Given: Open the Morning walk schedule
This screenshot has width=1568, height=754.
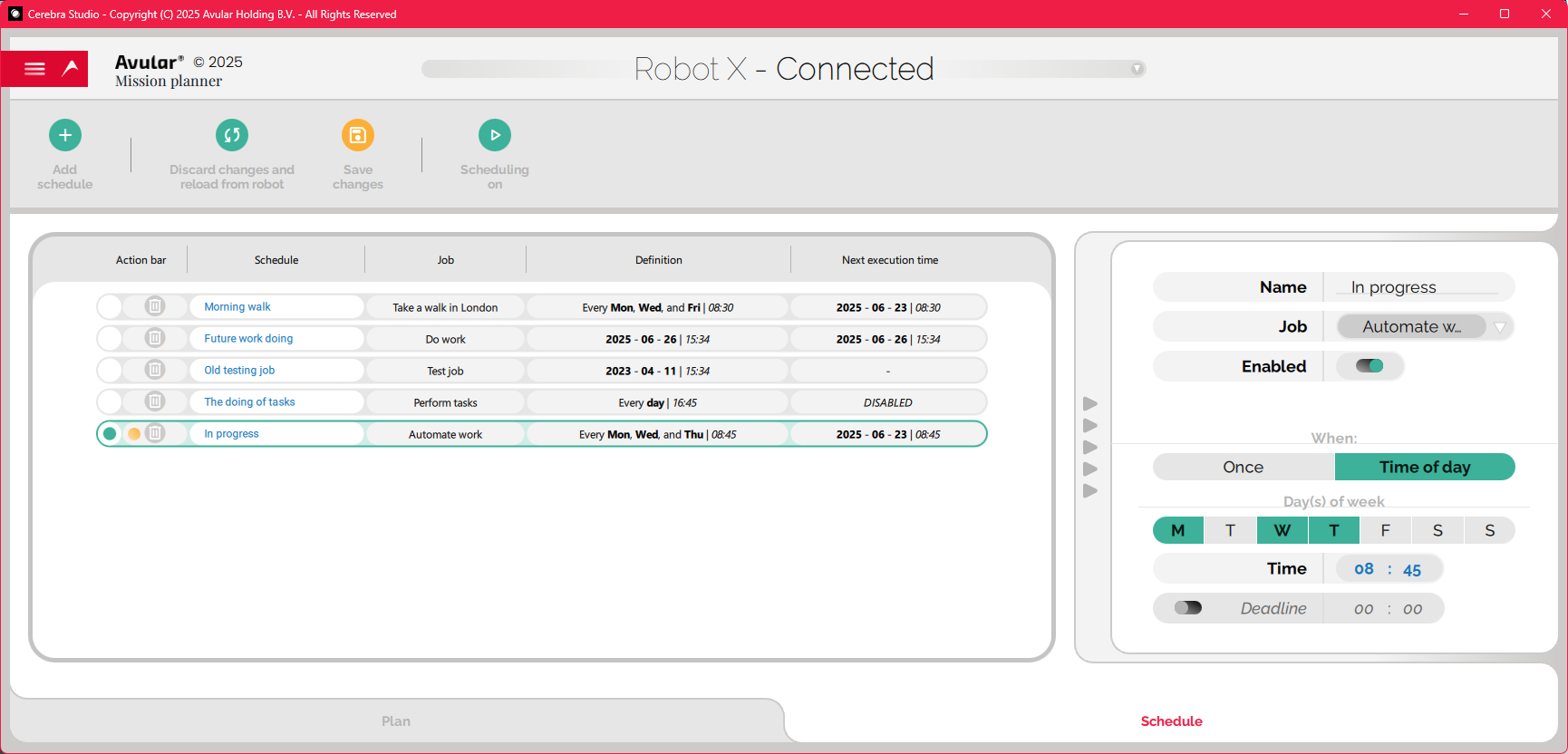Looking at the screenshot, I should [237, 306].
